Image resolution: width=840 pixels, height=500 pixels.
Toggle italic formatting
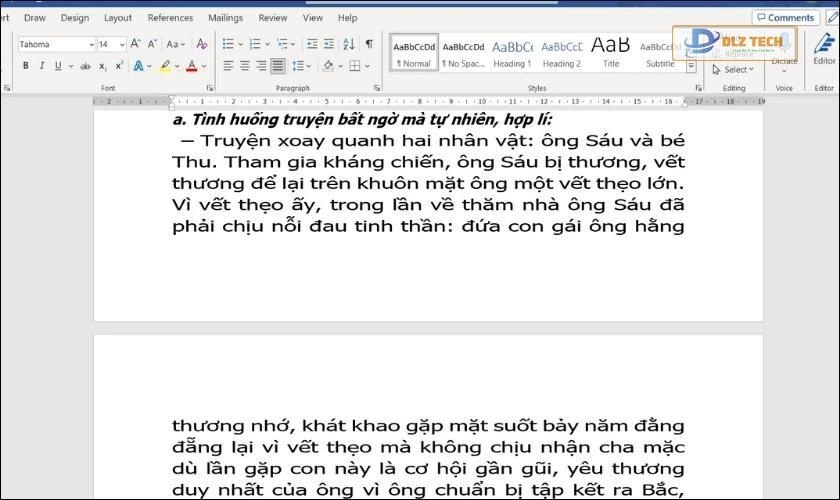(x=42, y=66)
